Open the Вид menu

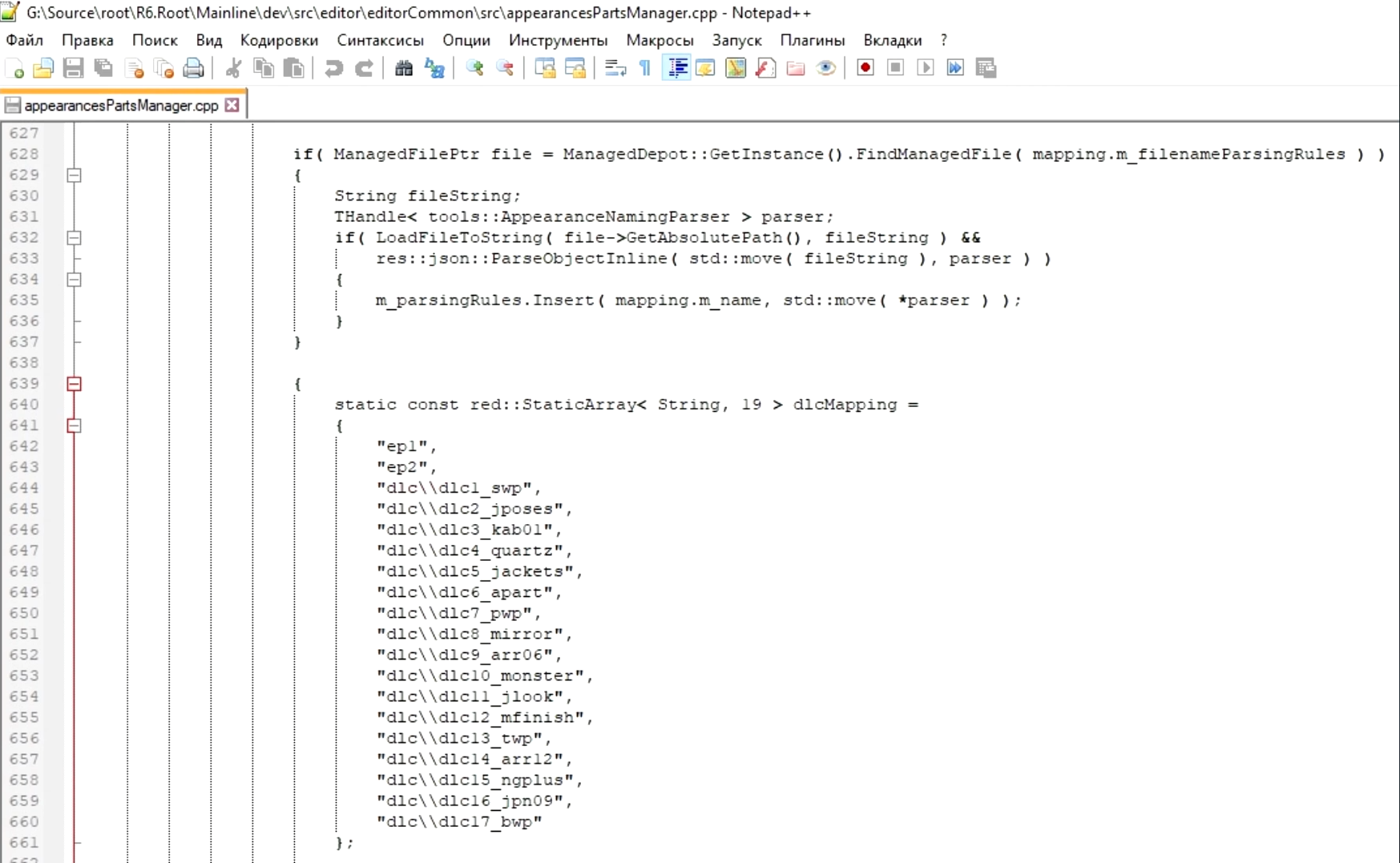click(209, 40)
